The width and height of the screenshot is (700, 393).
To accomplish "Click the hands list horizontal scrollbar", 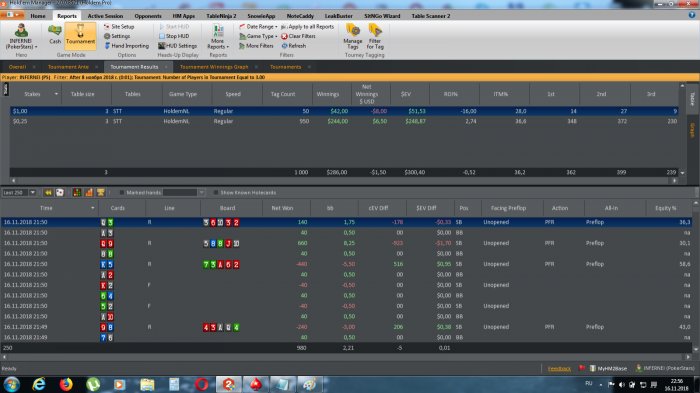I will point(346,357).
